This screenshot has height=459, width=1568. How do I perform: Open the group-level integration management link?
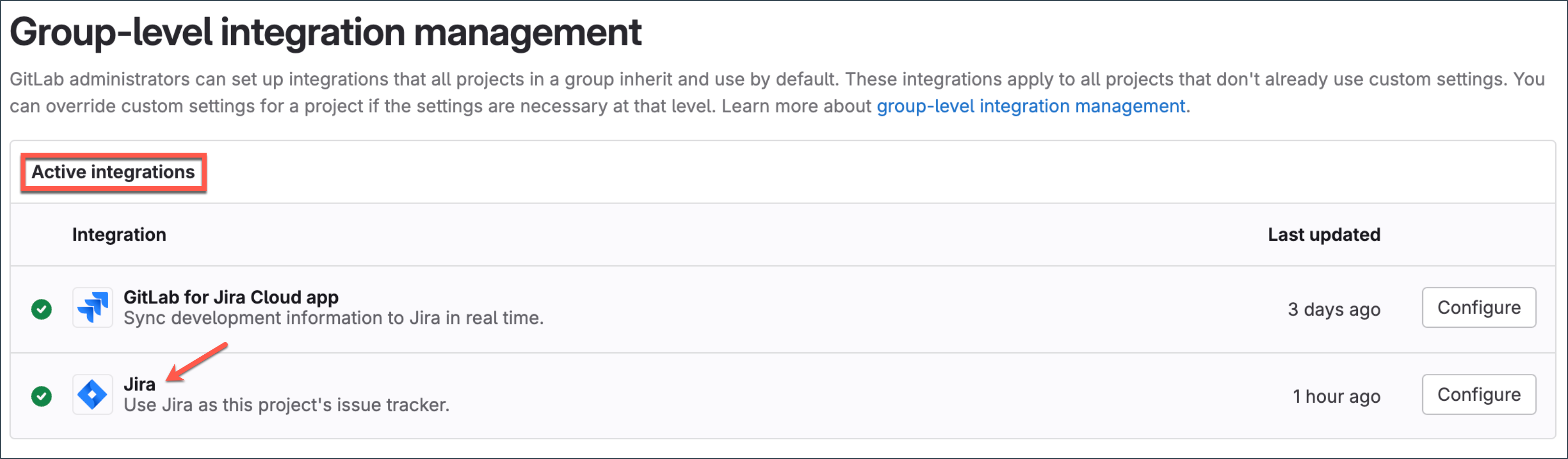pyautogui.click(x=1030, y=106)
